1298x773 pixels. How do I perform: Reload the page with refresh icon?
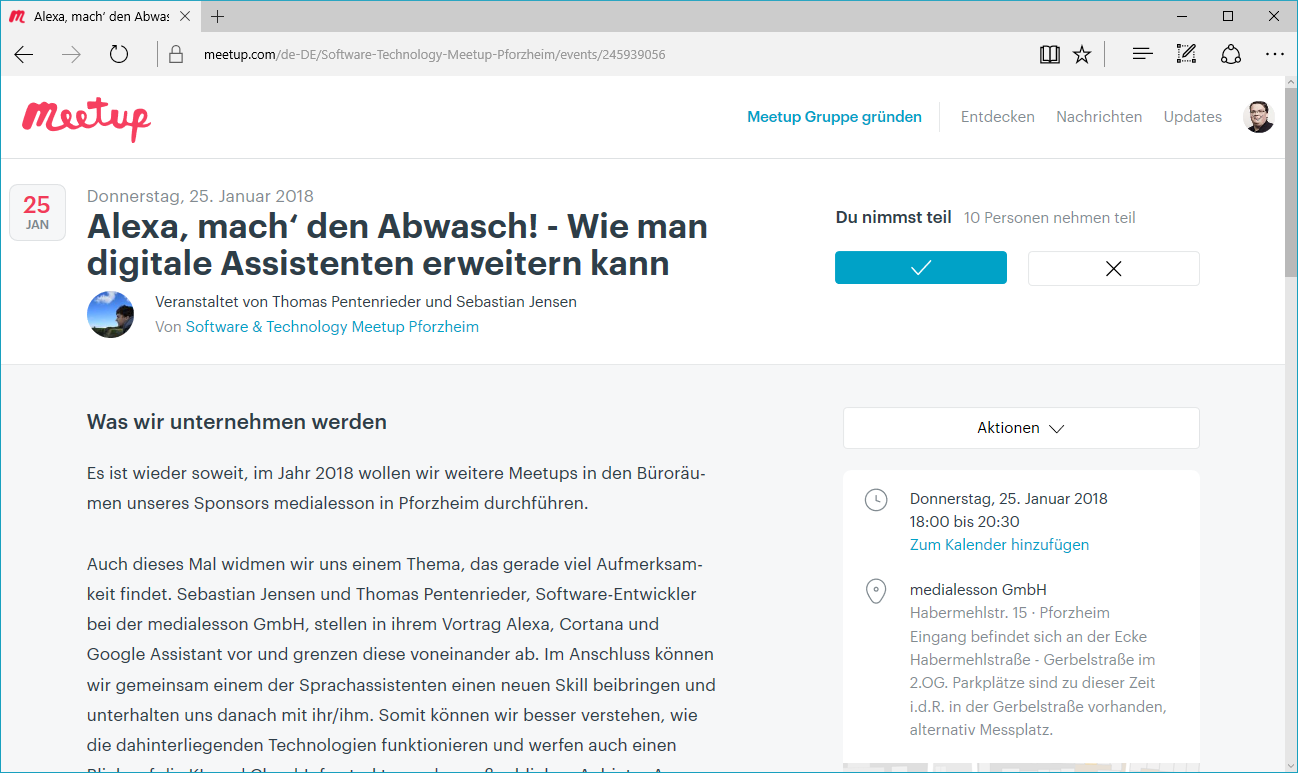(119, 55)
